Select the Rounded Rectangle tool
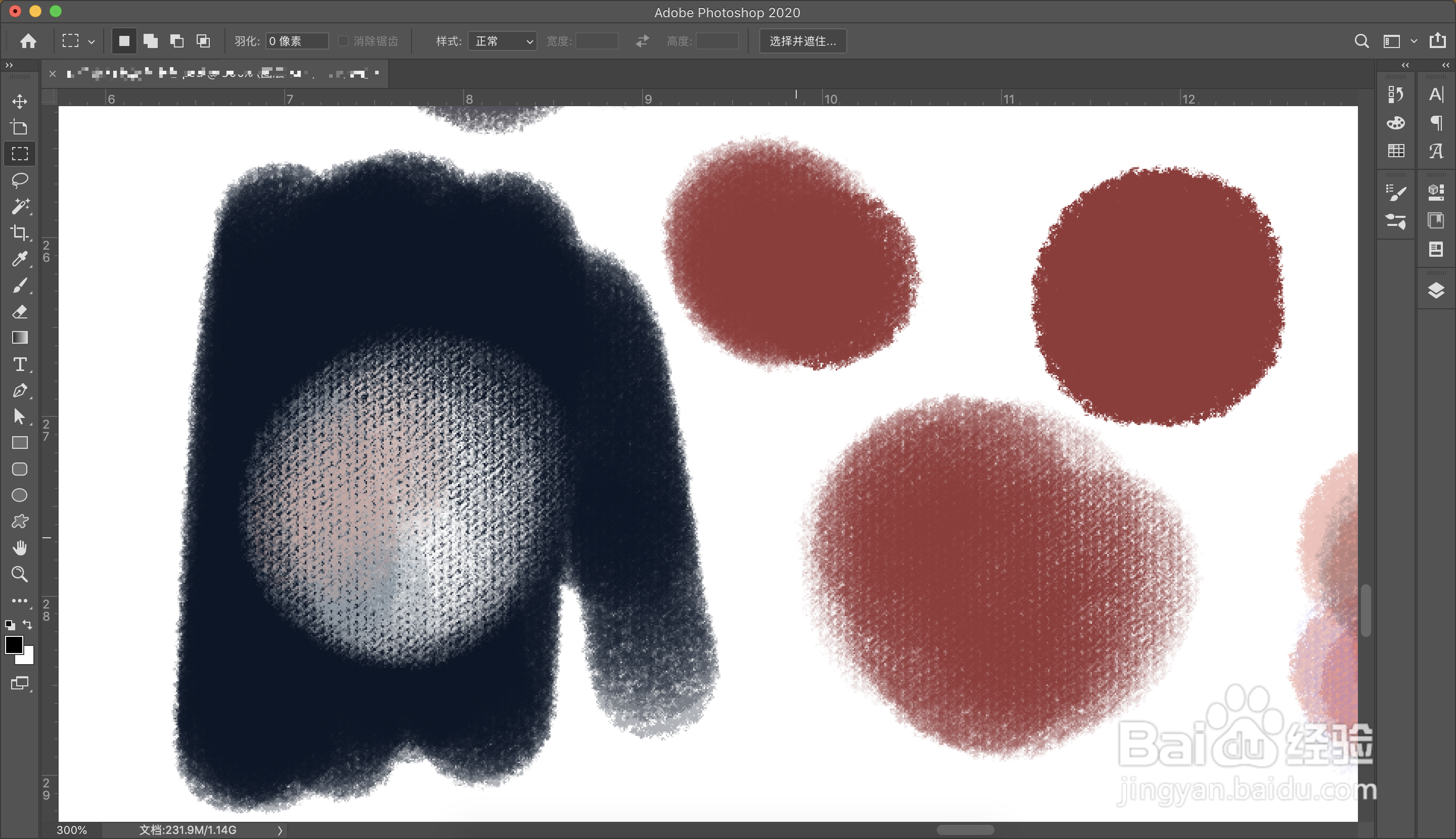The image size is (1456, 839). 20,469
